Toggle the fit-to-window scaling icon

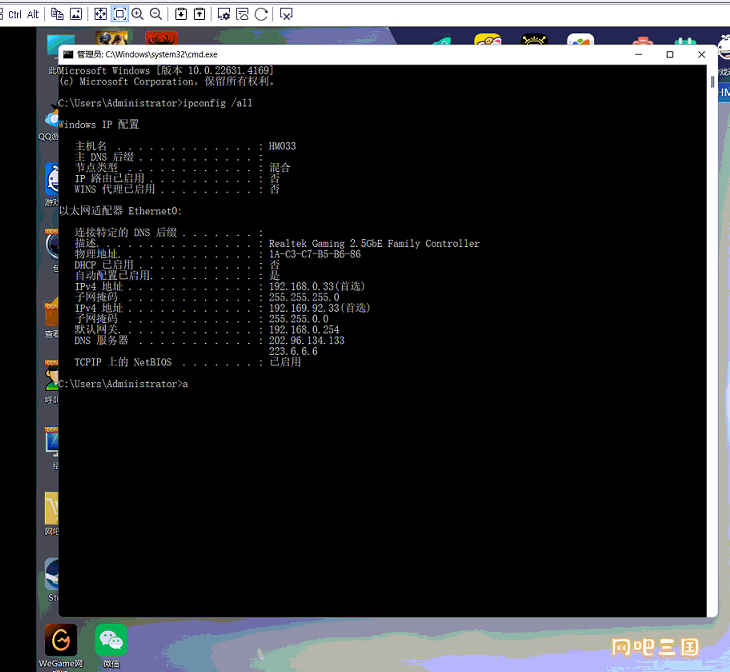coord(120,14)
